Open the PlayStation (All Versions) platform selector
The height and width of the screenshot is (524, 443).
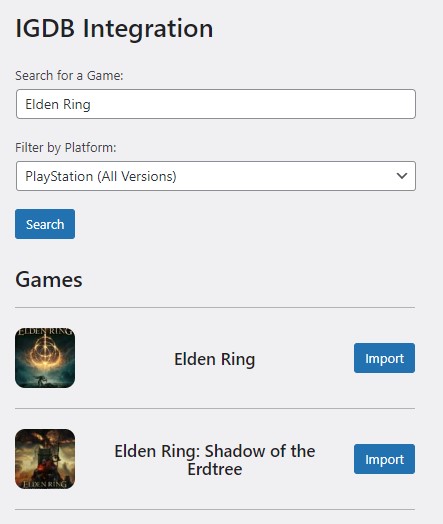coord(216,176)
